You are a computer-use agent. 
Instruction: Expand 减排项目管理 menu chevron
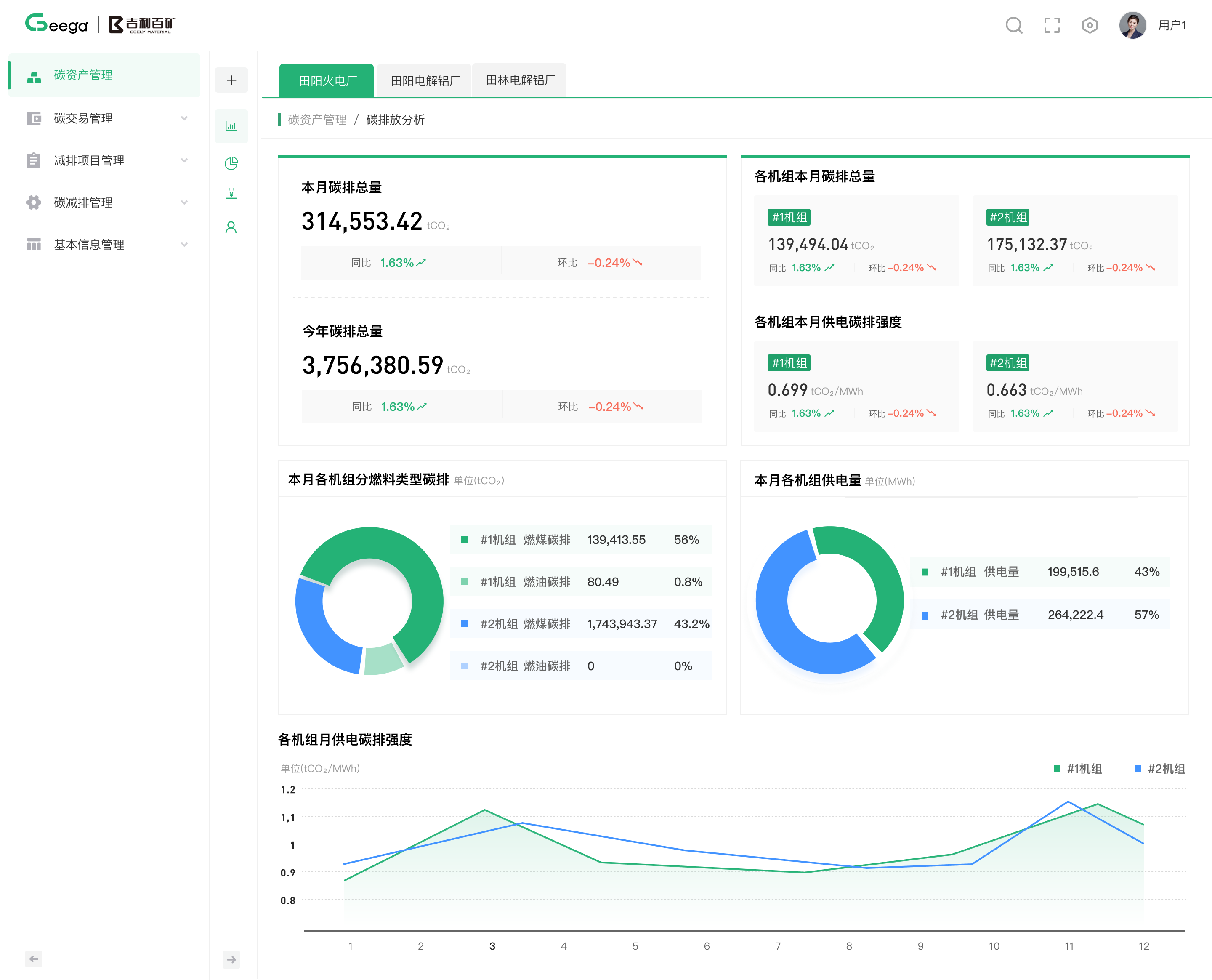(184, 160)
